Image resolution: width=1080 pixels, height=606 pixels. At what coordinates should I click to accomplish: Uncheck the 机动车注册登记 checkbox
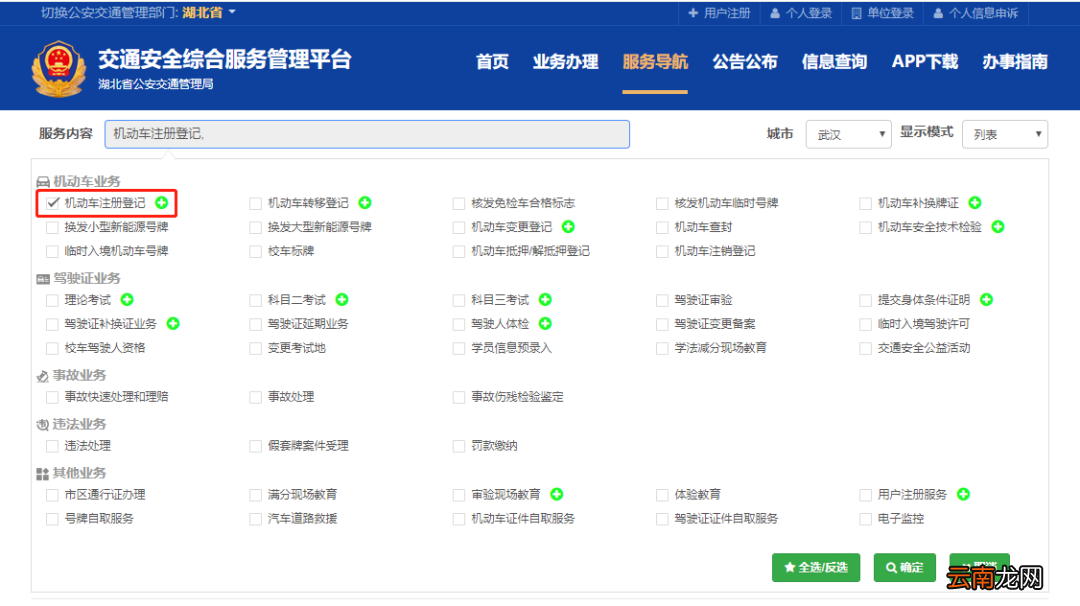pos(50,203)
